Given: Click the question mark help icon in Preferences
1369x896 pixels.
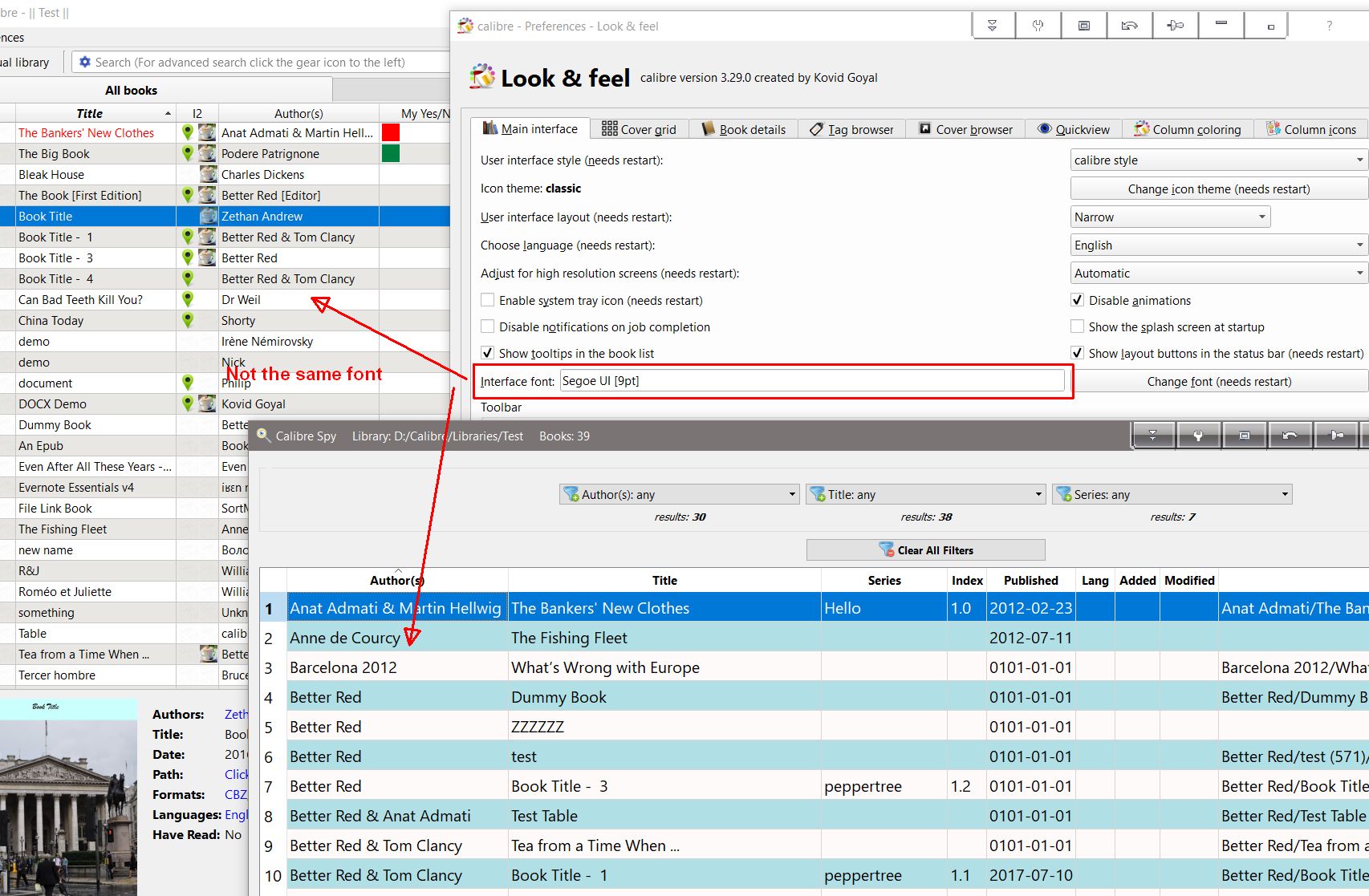Looking at the screenshot, I should point(1329,26).
